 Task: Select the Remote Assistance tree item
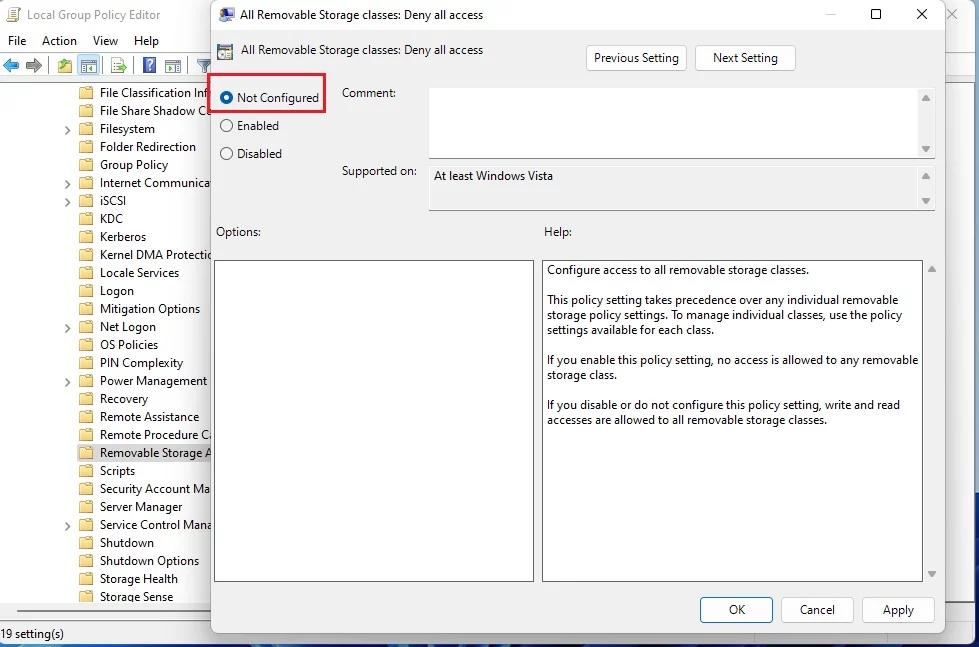point(149,417)
